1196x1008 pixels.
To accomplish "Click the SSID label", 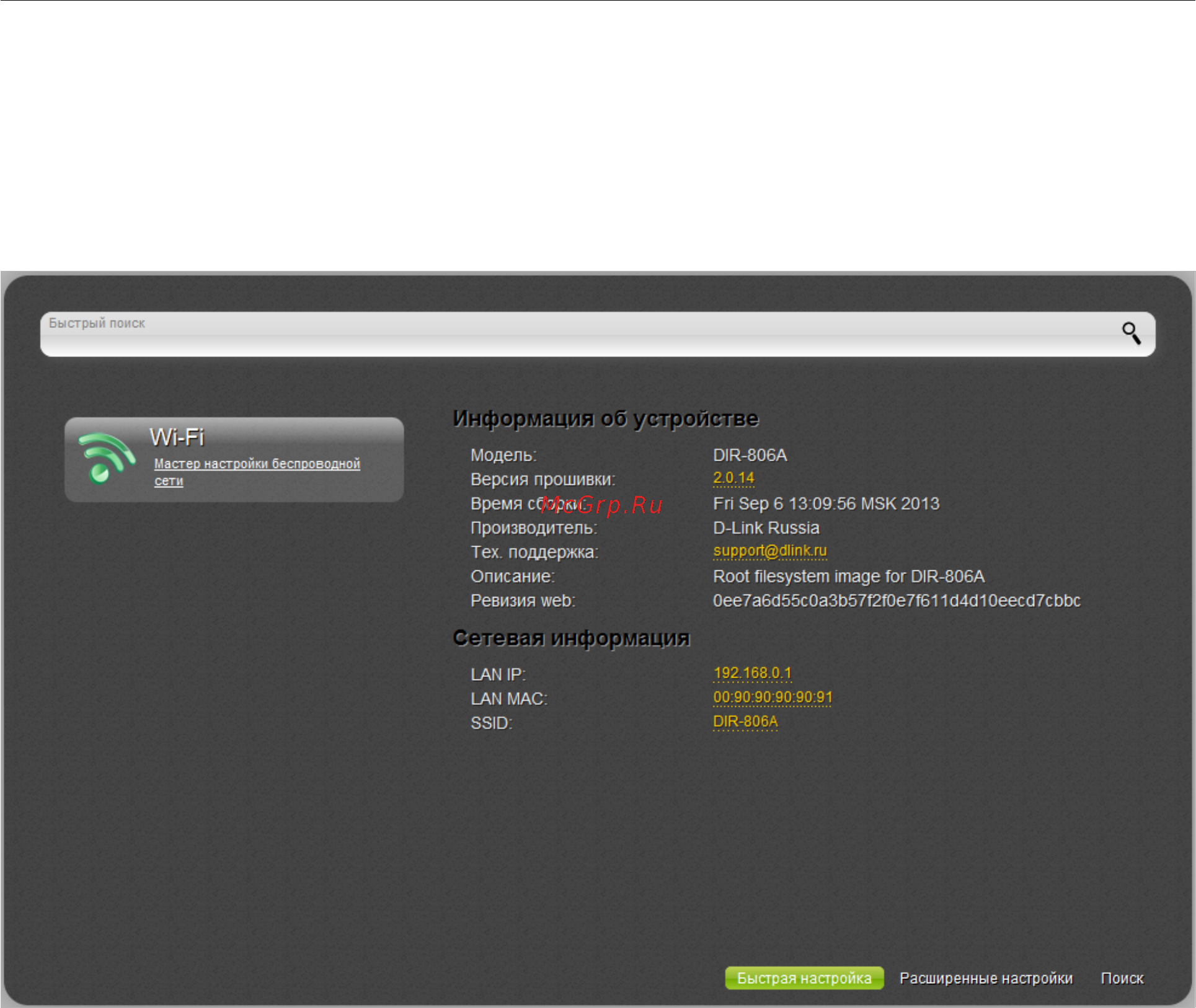I will (x=491, y=723).
